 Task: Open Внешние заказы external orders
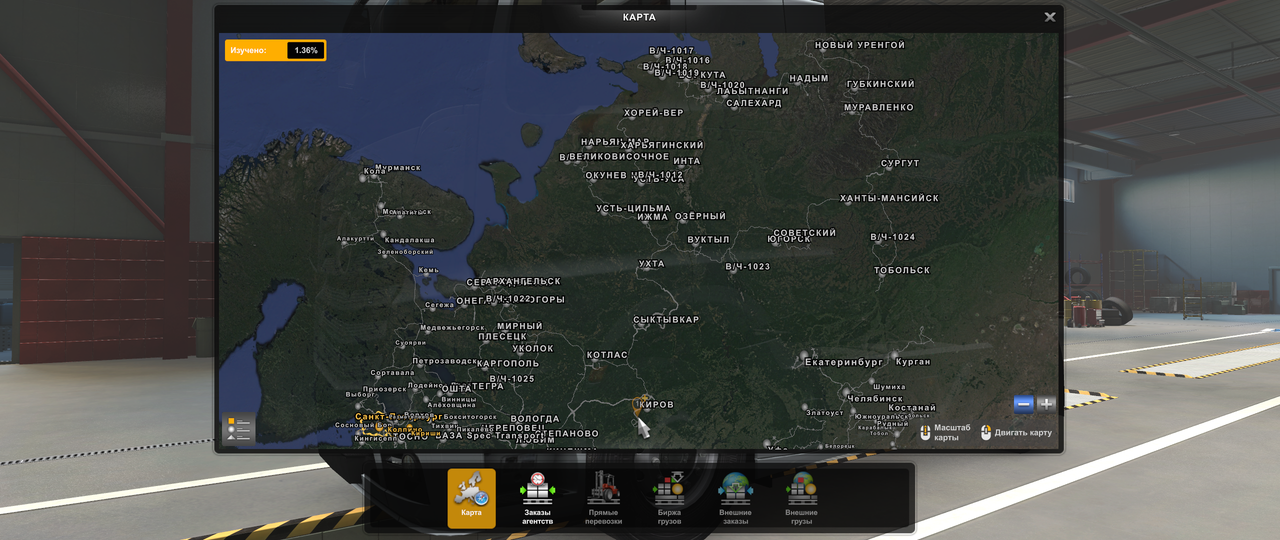tap(735, 498)
